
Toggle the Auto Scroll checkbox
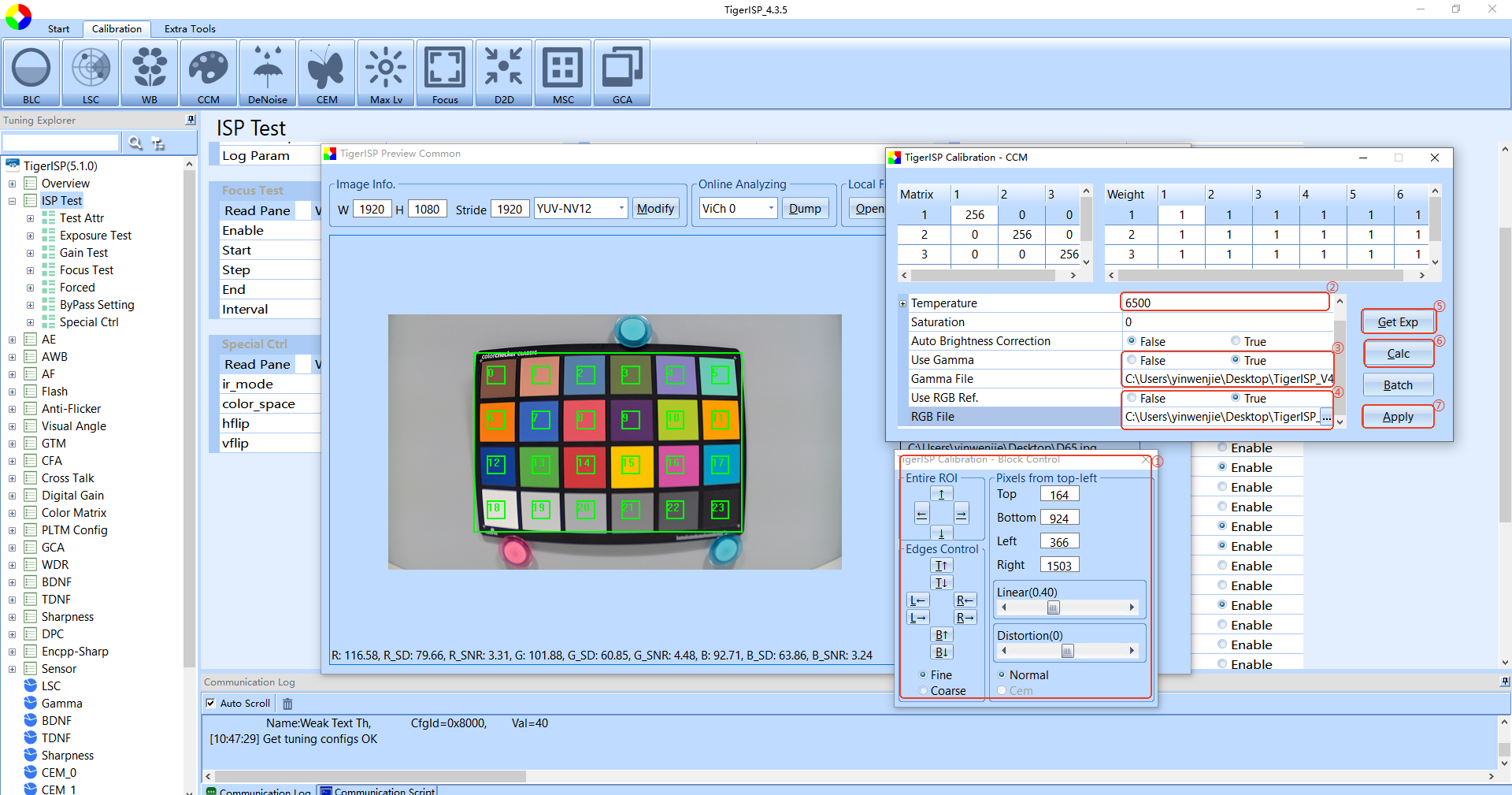pos(210,703)
